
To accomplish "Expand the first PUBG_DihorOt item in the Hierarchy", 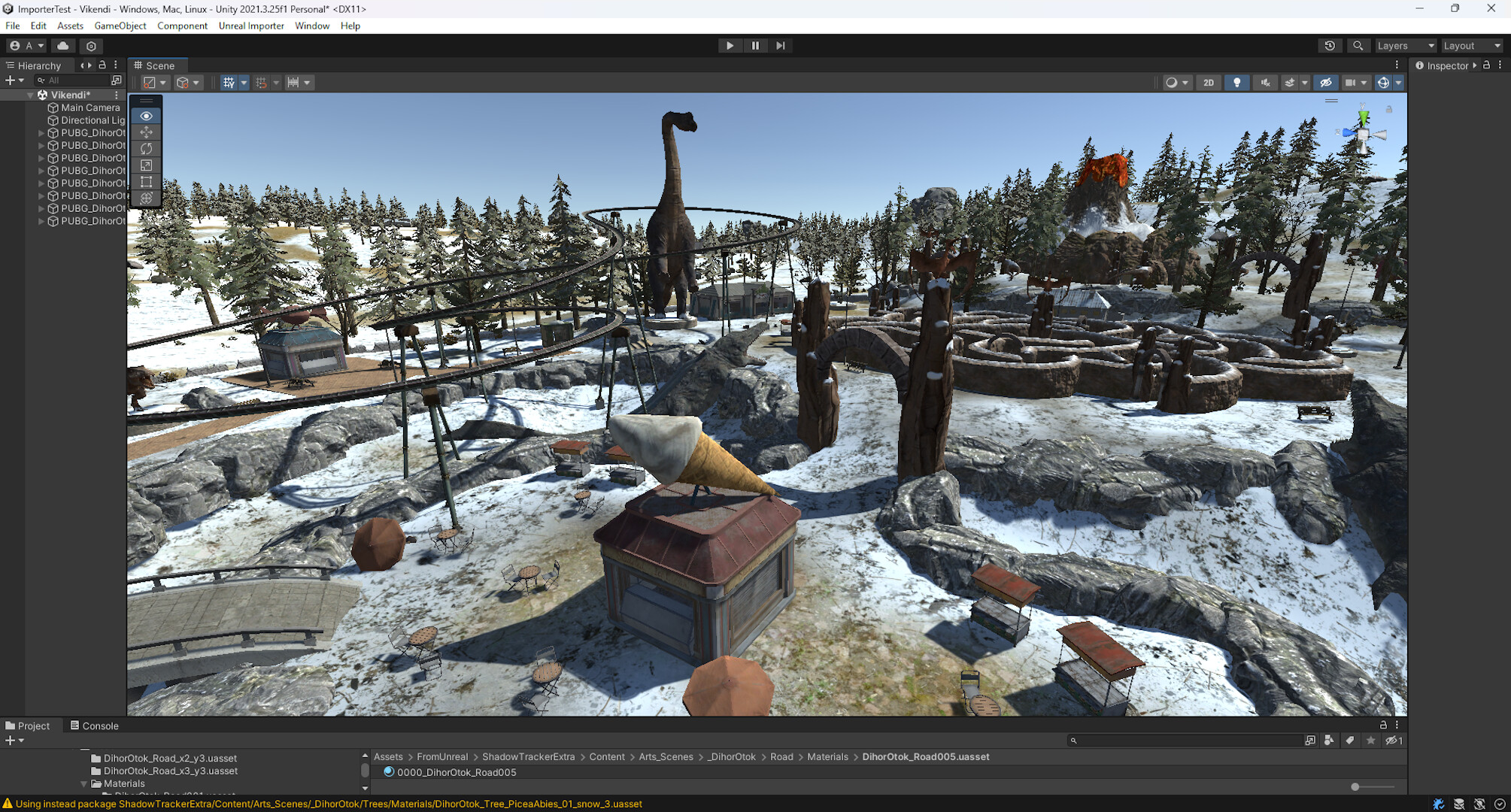I will click(x=41, y=132).
